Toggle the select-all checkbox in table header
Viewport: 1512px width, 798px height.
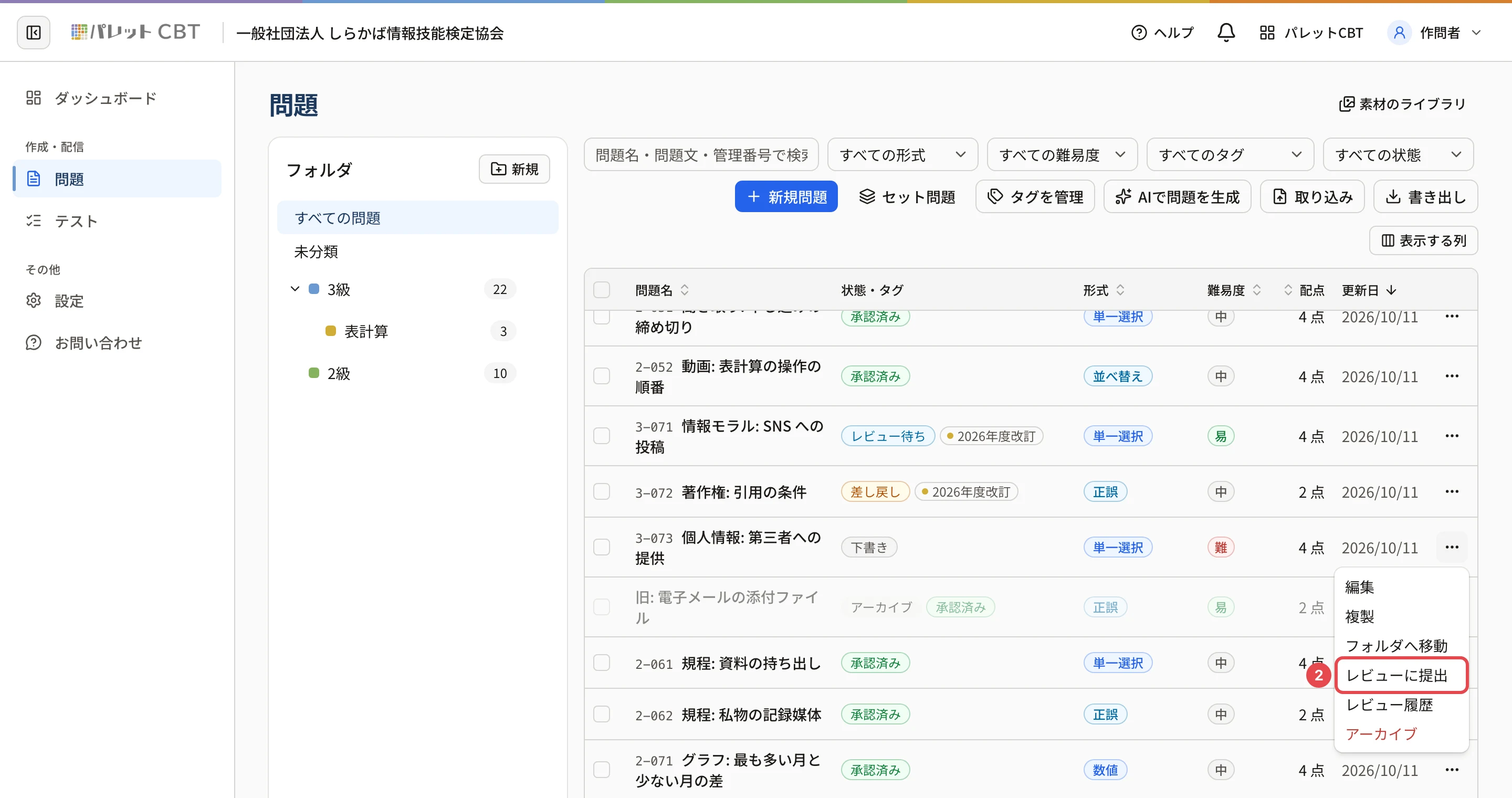click(602, 290)
